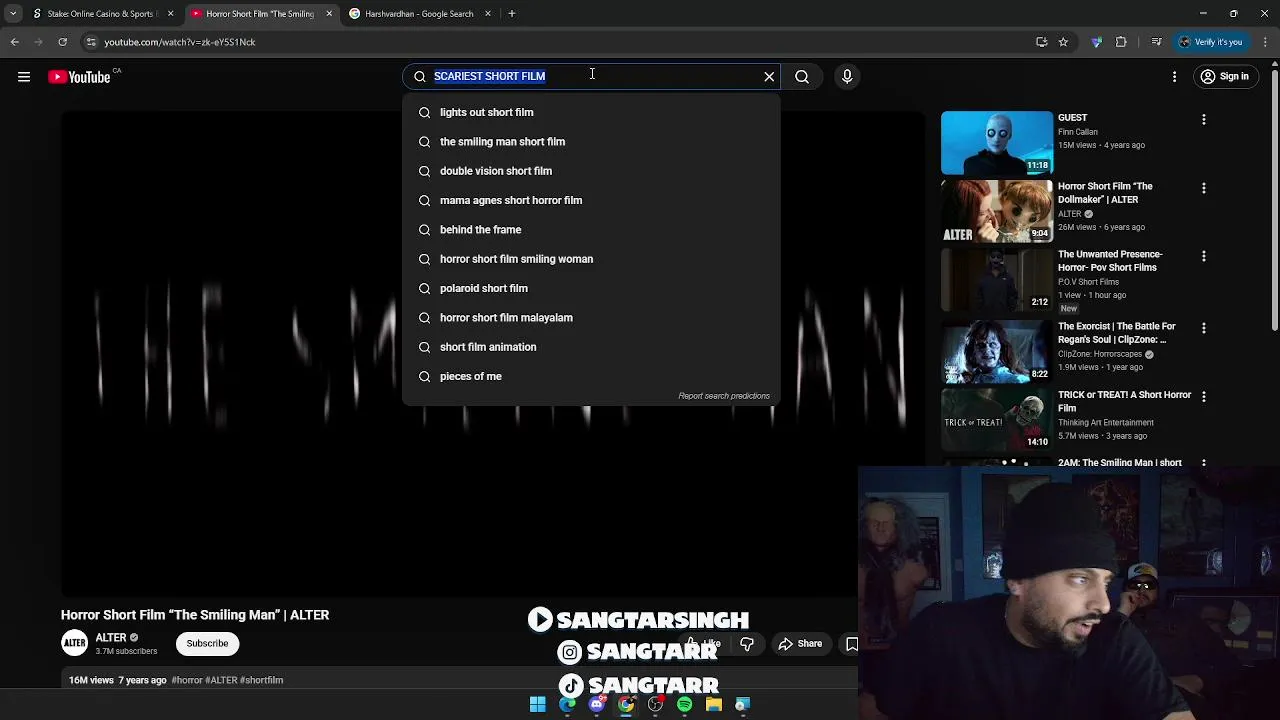Open The Exorcist video thumbnail
This screenshot has width=1280, height=720.
pos(997,351)
